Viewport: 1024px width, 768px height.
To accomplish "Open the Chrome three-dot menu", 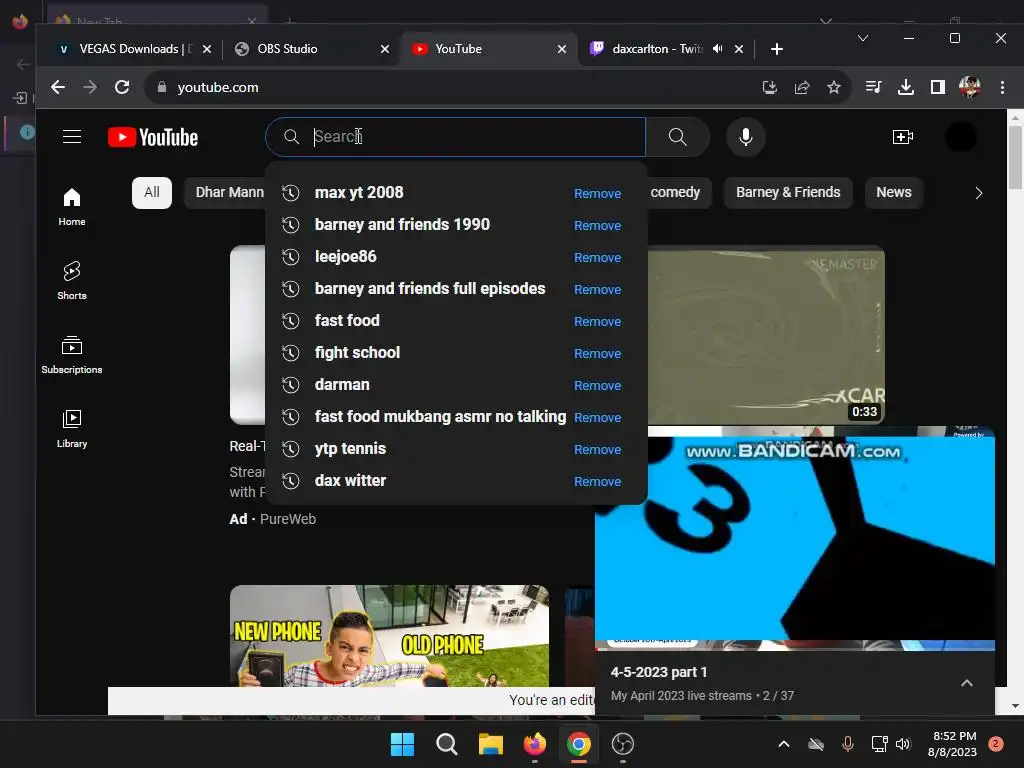I will [1002, 87].
